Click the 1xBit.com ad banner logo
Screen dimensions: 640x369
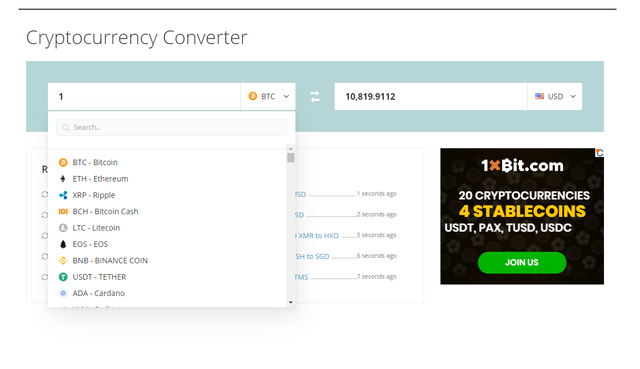point(522,166)
